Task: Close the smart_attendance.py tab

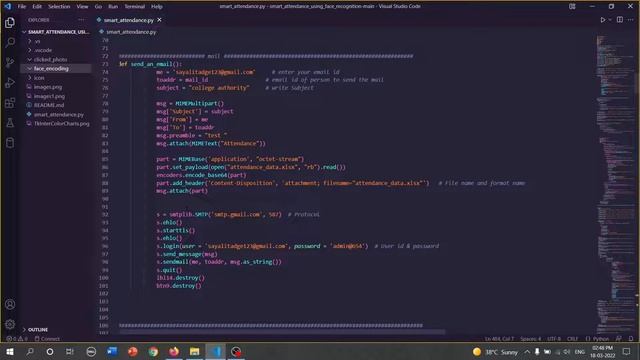Action: tap(159, 20)
